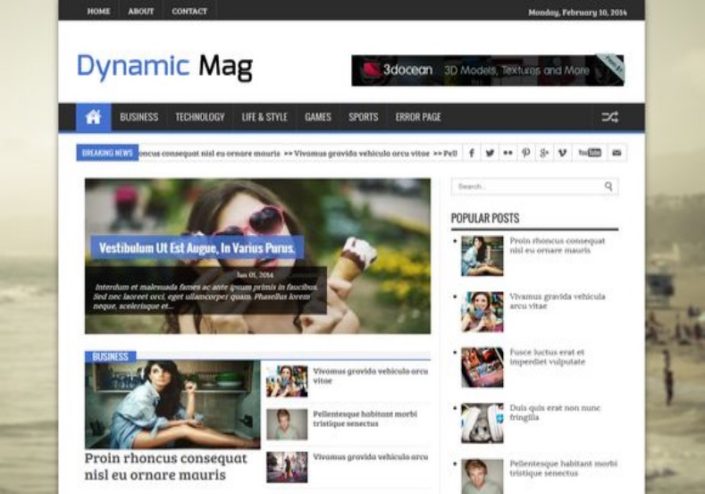Click the Breaking News label

click(x=107, y=153)
